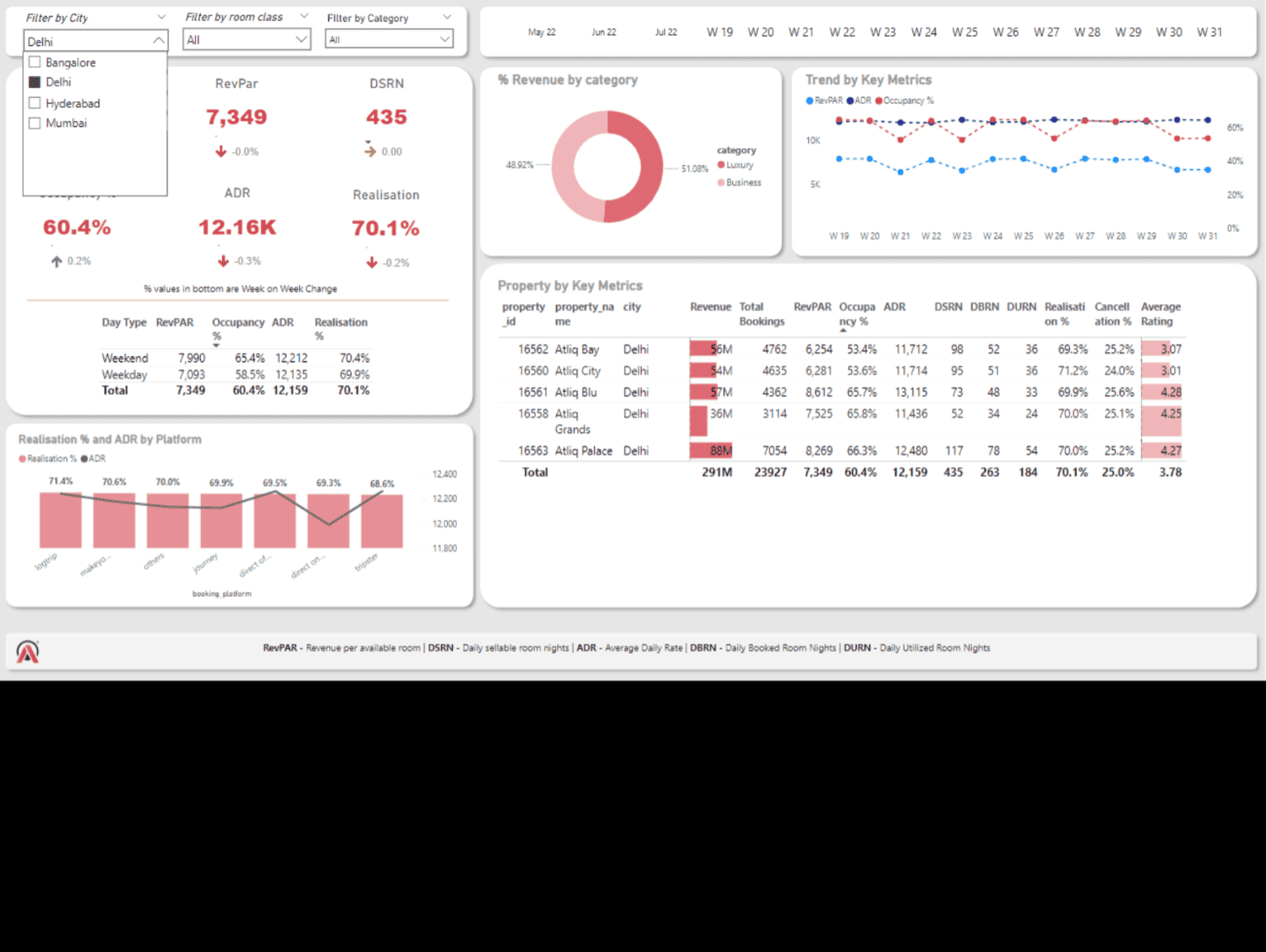Click the red down arrow under RevPar
Viewport: 1266px width, 952px height.
coord(221,152)
